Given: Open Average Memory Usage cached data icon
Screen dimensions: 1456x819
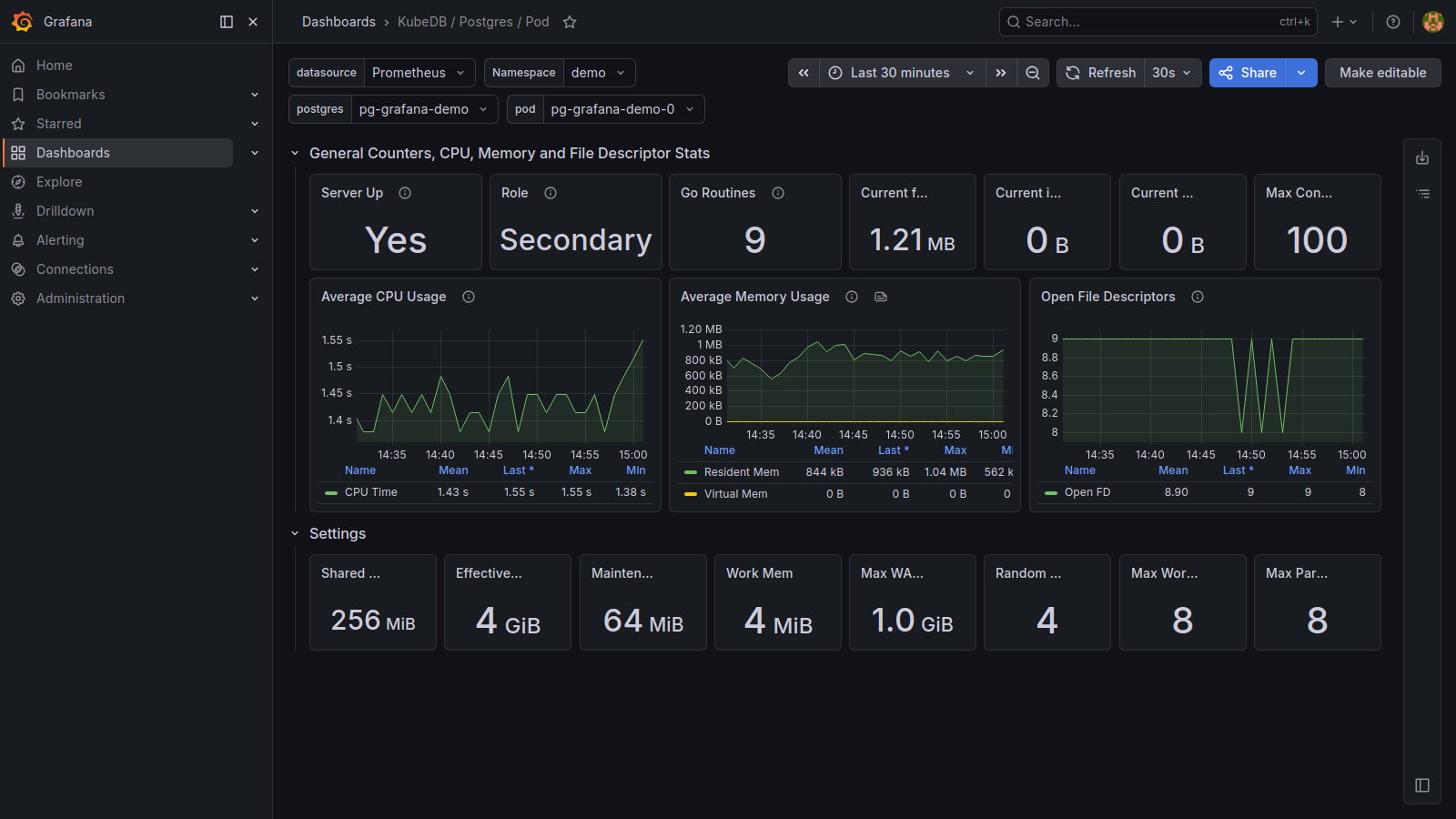Looking at the screenshot, I should pos(881,297).
